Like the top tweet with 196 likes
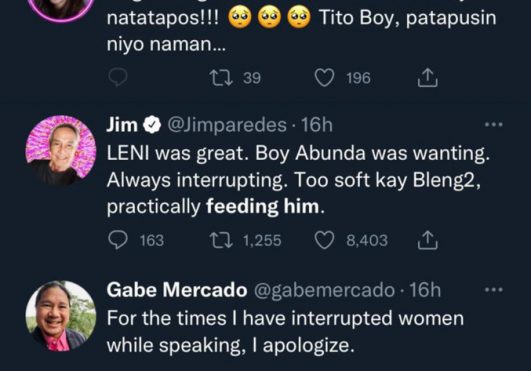Viewport: 531px width, 371px height. [x=324, y=78]
